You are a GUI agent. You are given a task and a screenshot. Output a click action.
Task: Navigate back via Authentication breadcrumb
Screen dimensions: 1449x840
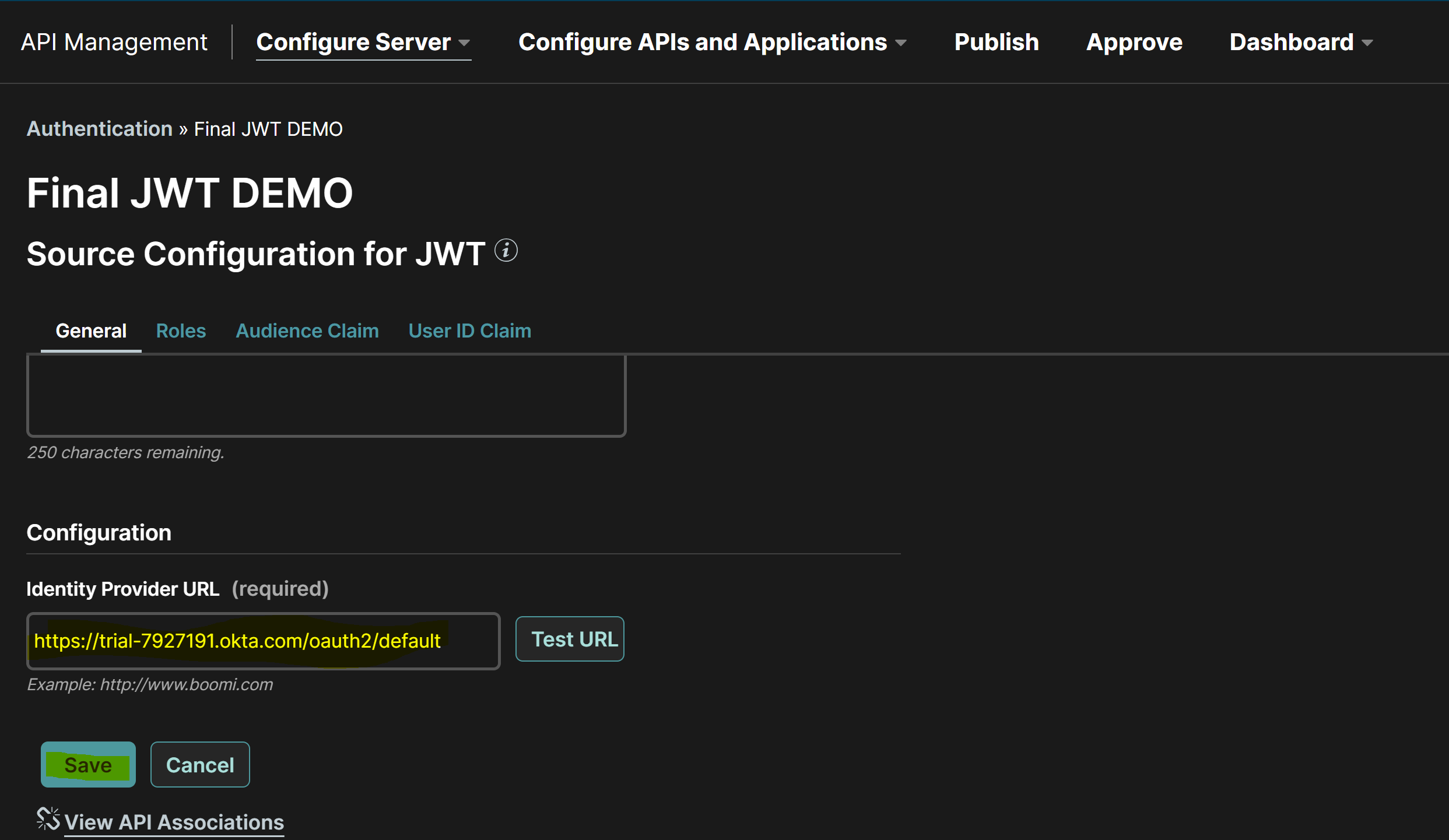[99, 128]
